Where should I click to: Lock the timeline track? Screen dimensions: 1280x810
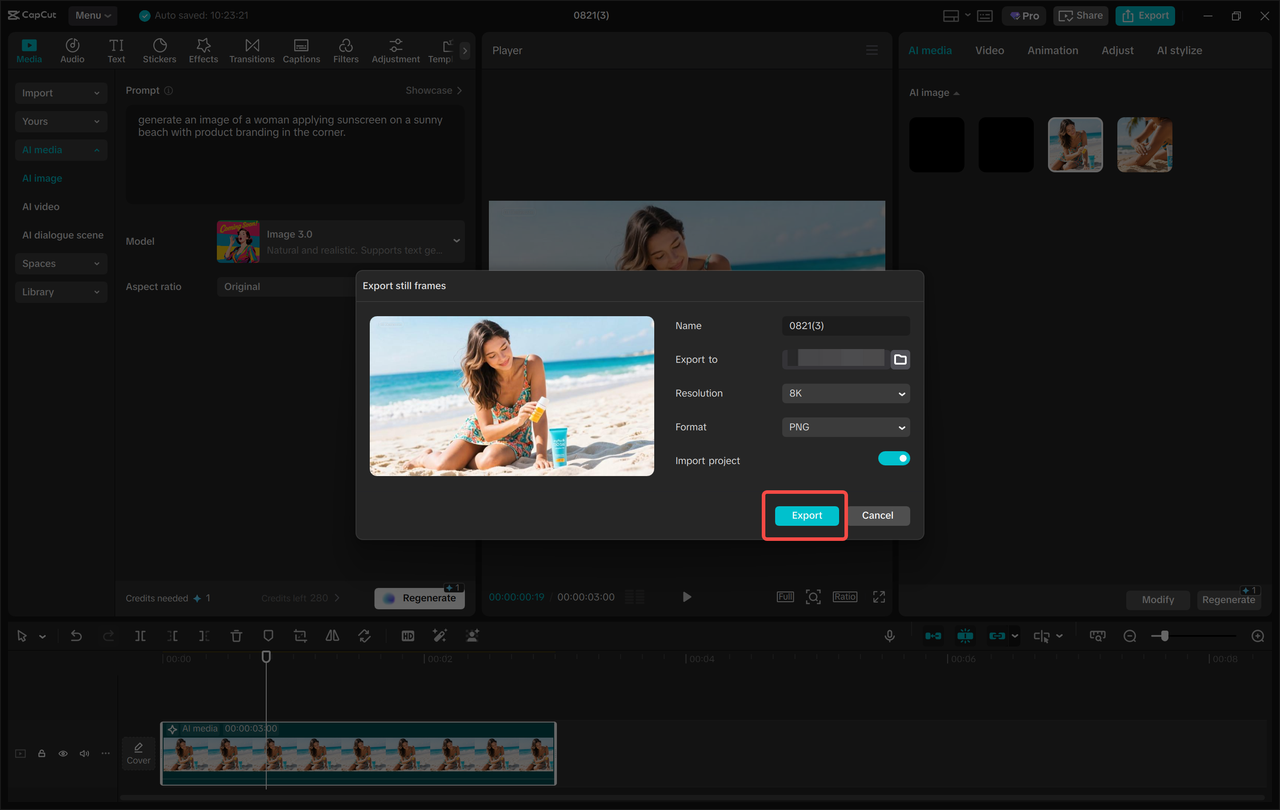(x=42, y=754)
